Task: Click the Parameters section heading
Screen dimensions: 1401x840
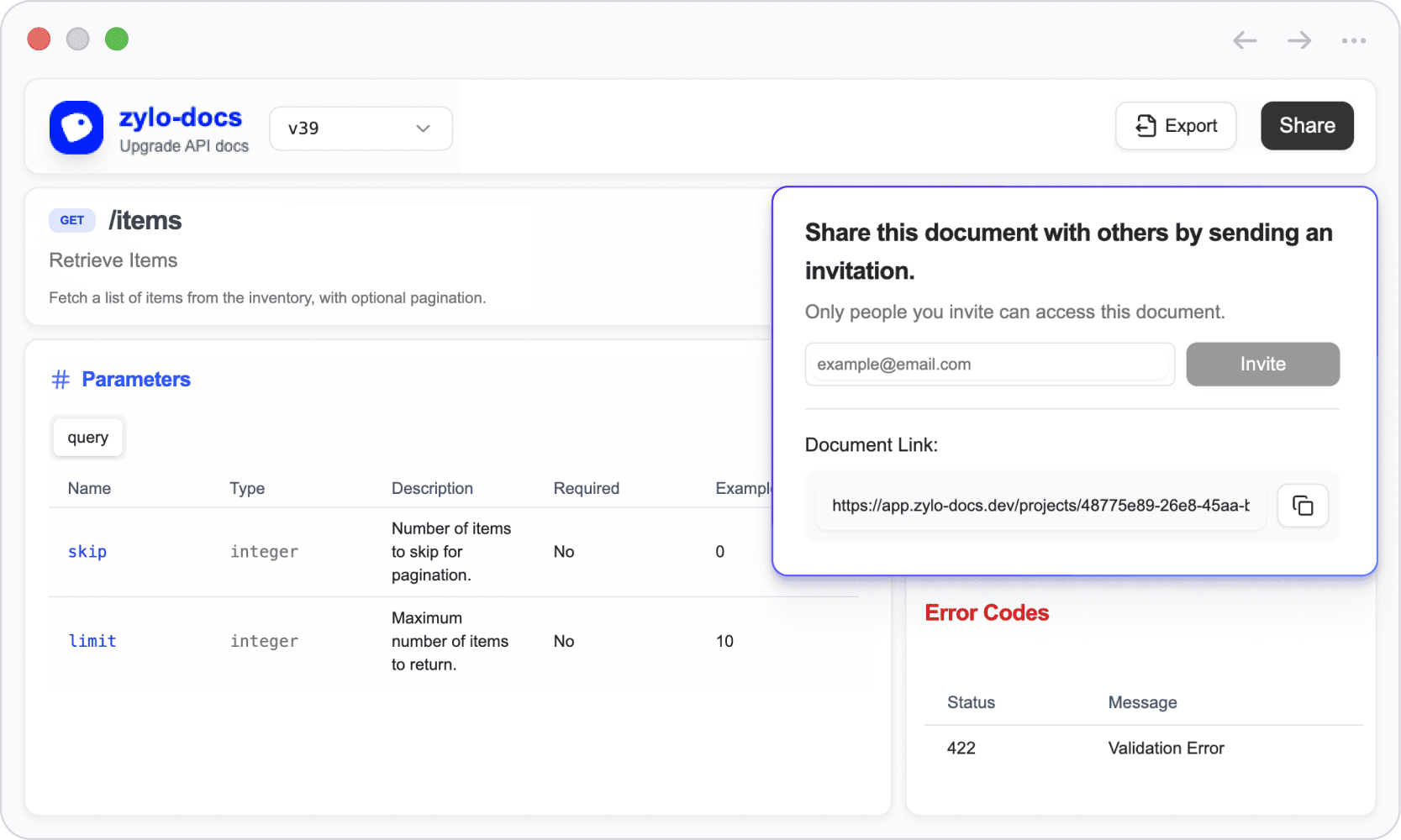Action: pyautogui.click(x=136, y=380)
